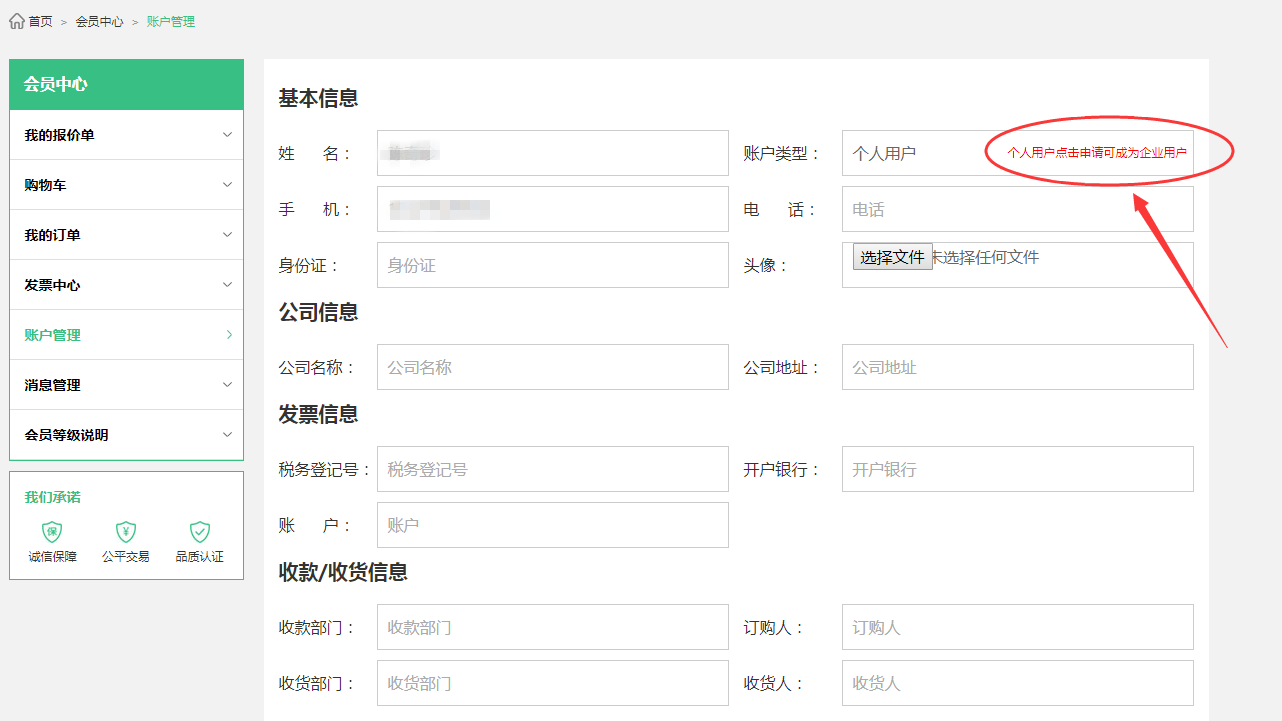1282x721 pixels.
Task: Open the 账户管理 sidebar item
Action: click(126, 335)
